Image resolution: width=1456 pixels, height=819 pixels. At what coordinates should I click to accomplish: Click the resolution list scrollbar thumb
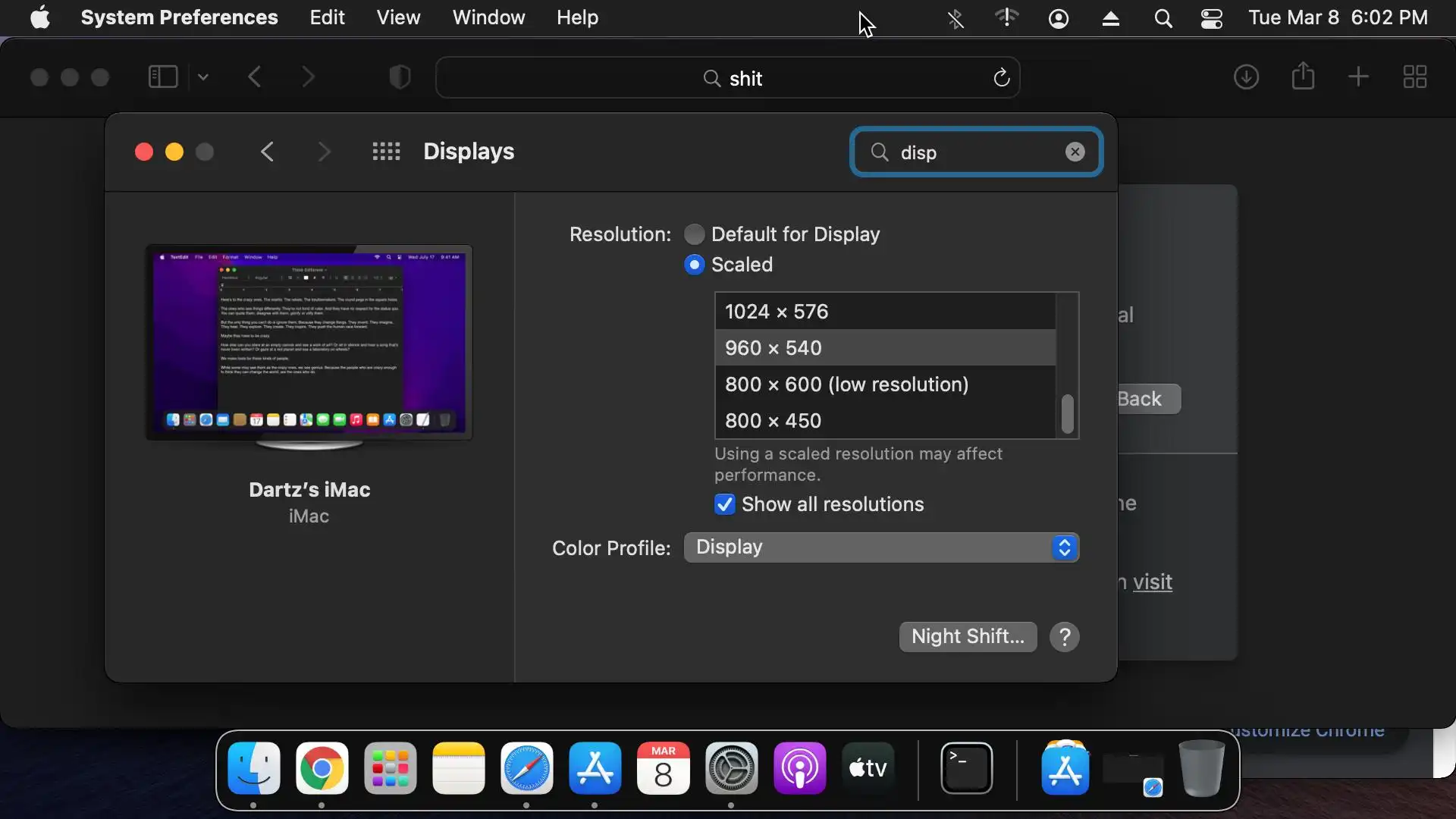tap(1067, 414)
